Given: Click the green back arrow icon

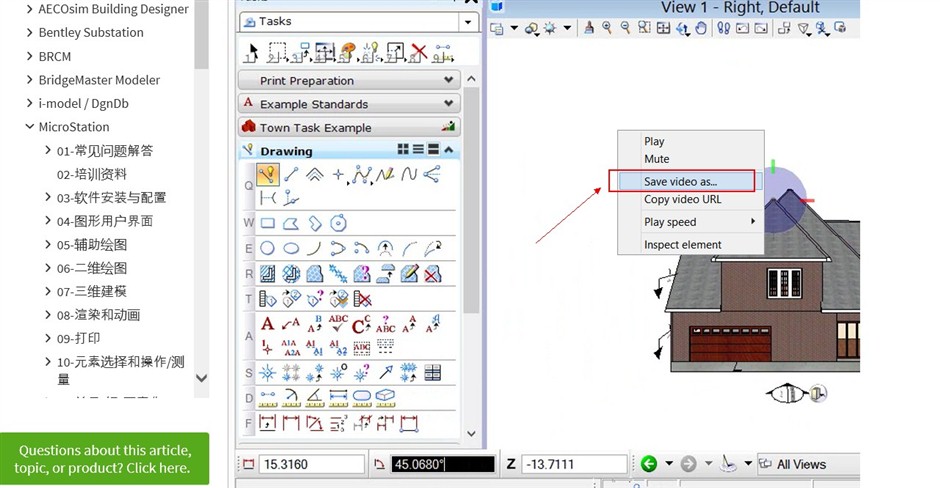Looking at the screenshot, I should coord(649,463).
